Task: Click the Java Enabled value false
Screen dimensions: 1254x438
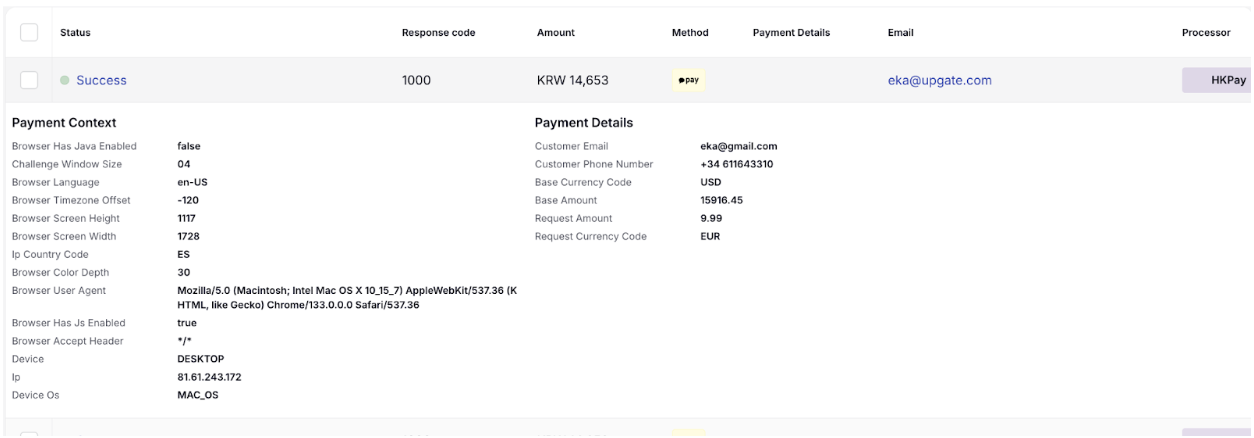Action: 189,146
